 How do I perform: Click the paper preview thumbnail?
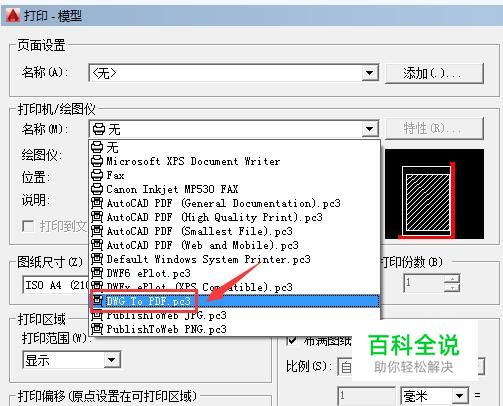pos(434,194)
